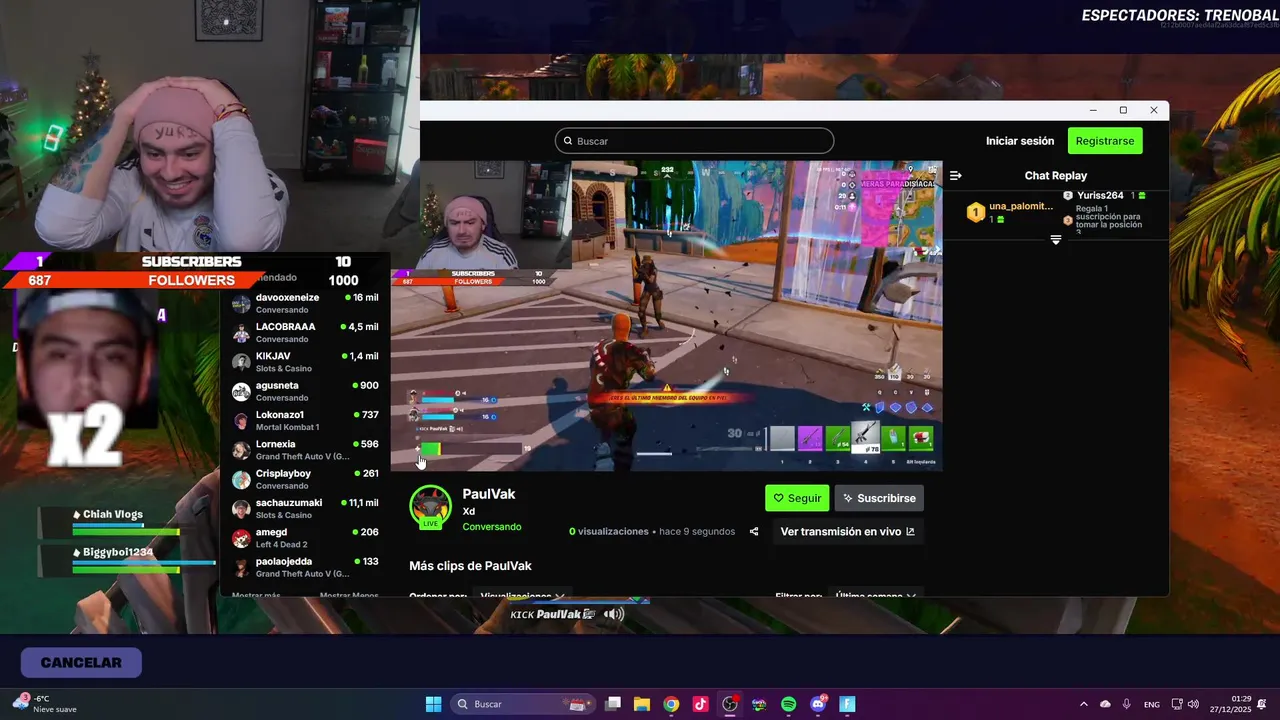The image size is (1280, 720).
Task: Toggle follow with the Seguir button
Action: [797, 498]
